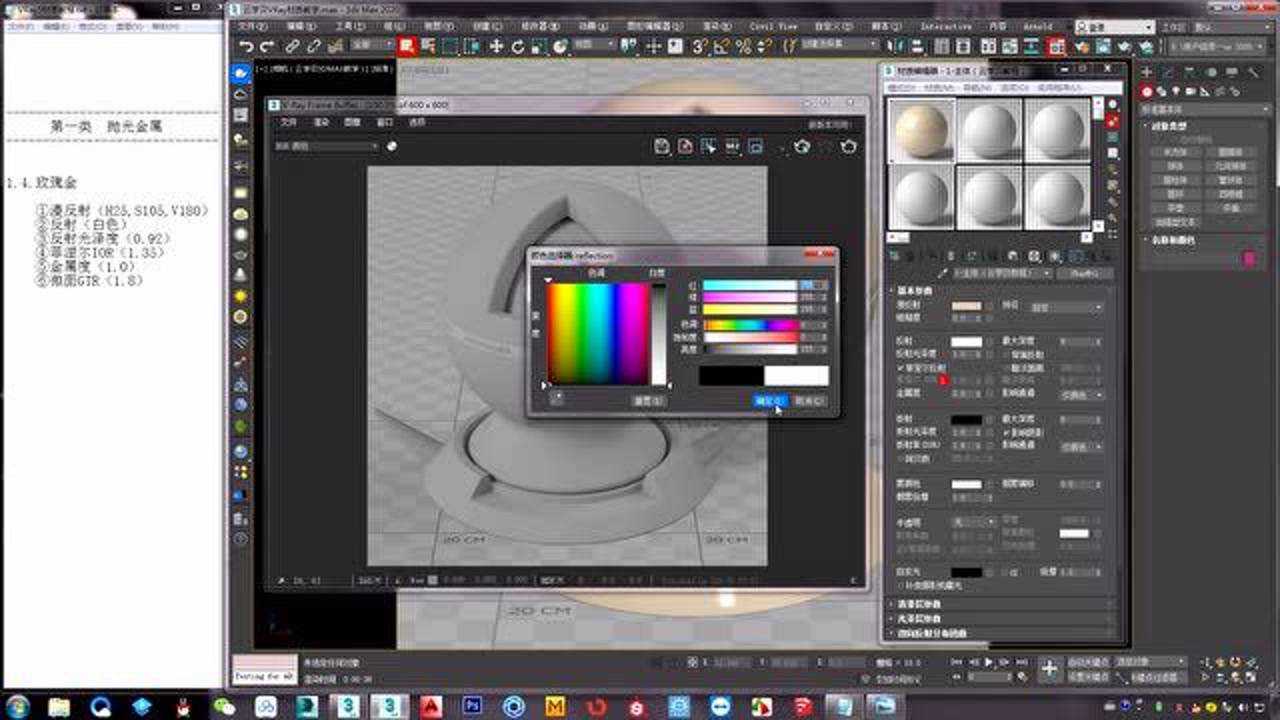Click the 球体 sphere primitive button
This screenshot has width=1280, height=720.
[1175, 166]
